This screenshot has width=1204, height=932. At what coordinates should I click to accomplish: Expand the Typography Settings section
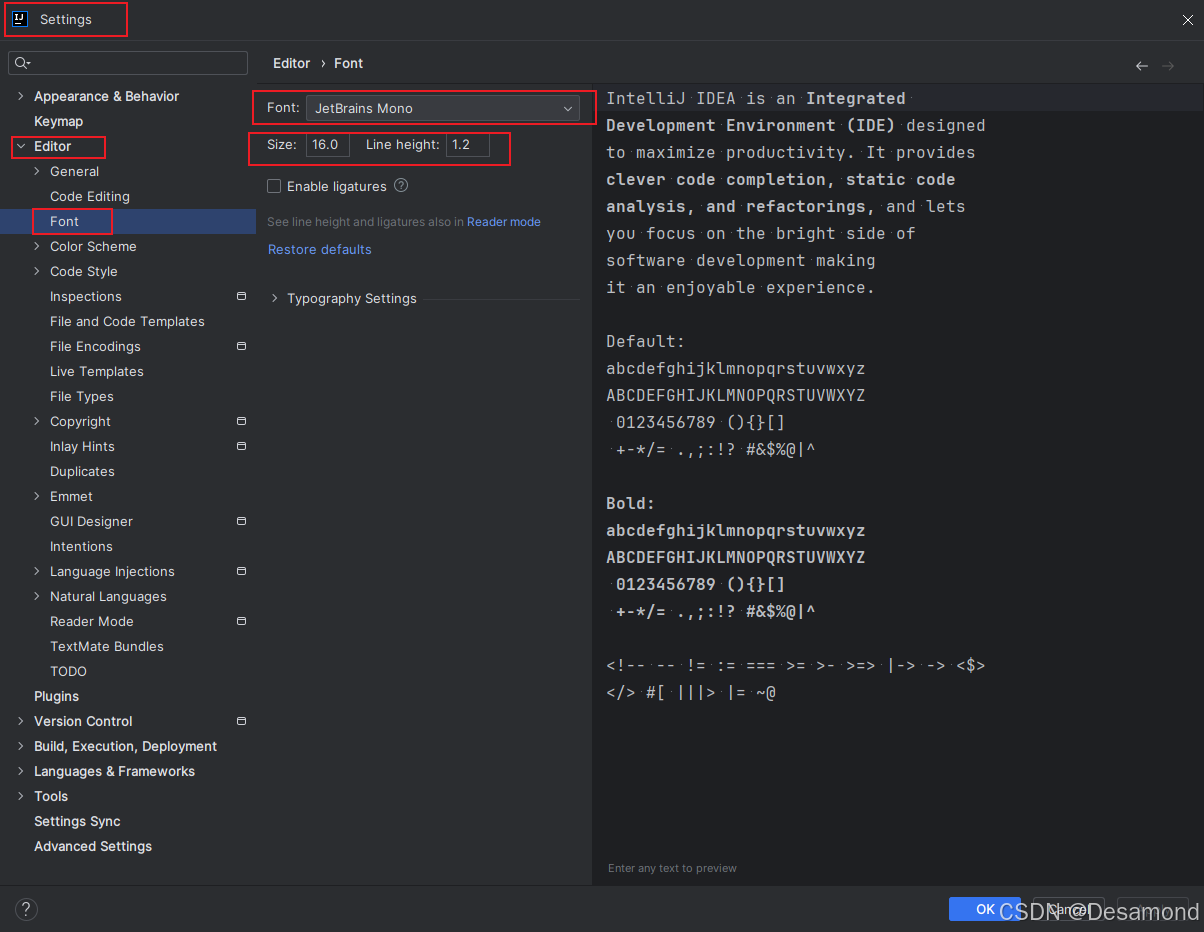(x=275, y=298)
